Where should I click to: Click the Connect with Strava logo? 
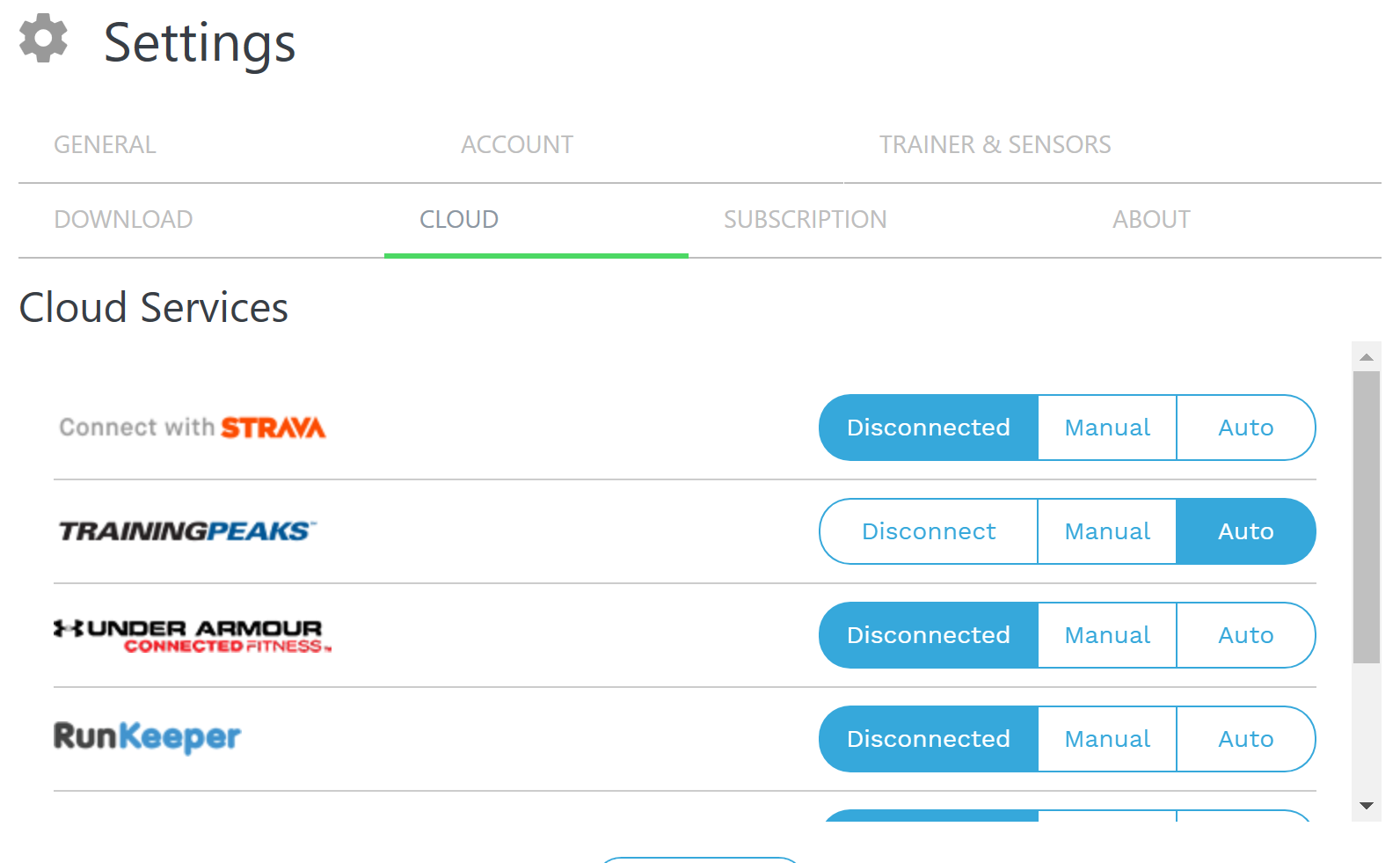(x=192, y=428)
